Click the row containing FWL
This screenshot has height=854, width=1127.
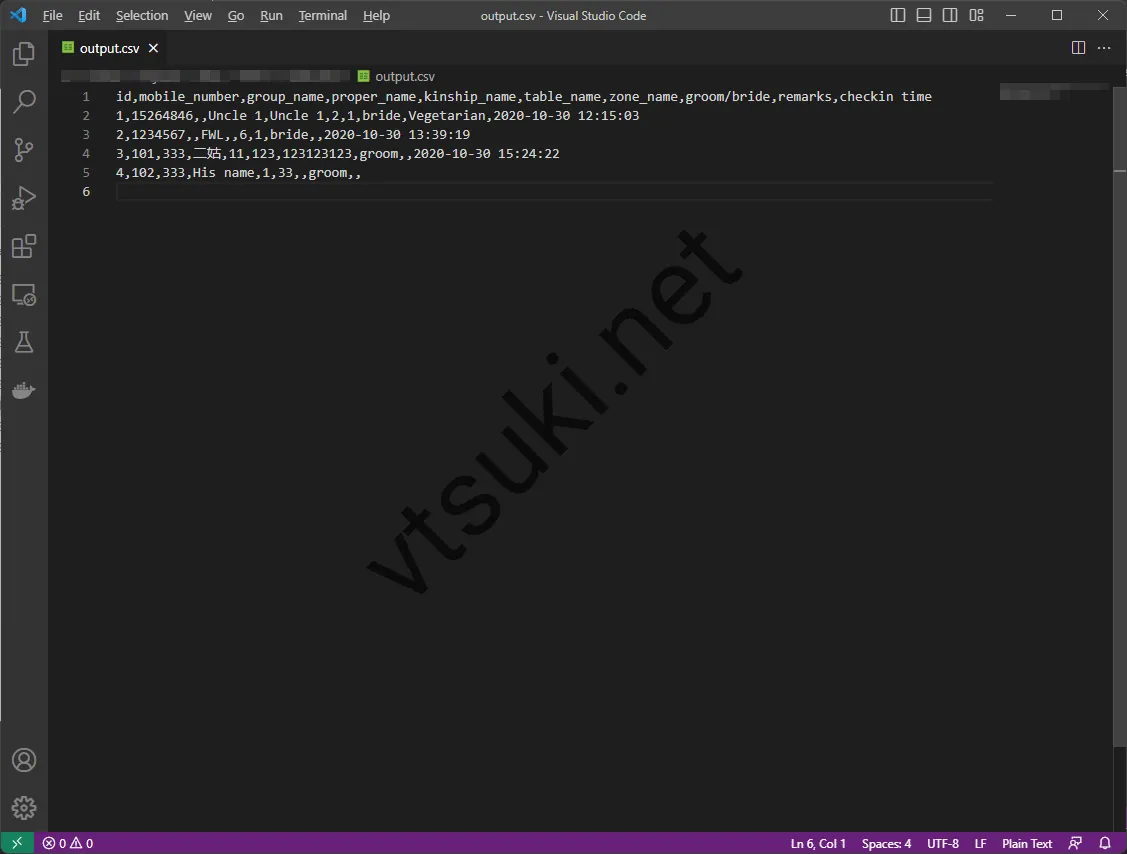(x=293, y=134)
